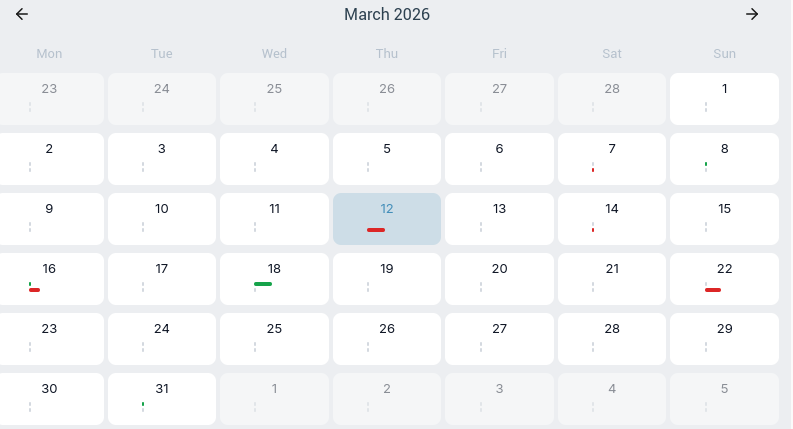Select March 5 day cell
Image resolution: width=793 pixels, height=429 pixels.
point(387,159)
